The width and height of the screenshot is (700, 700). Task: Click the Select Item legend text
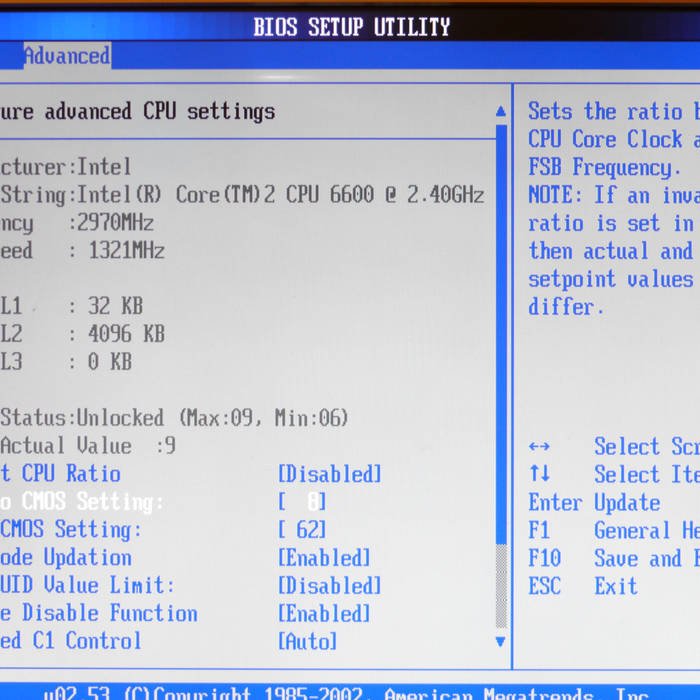[647, 474]
